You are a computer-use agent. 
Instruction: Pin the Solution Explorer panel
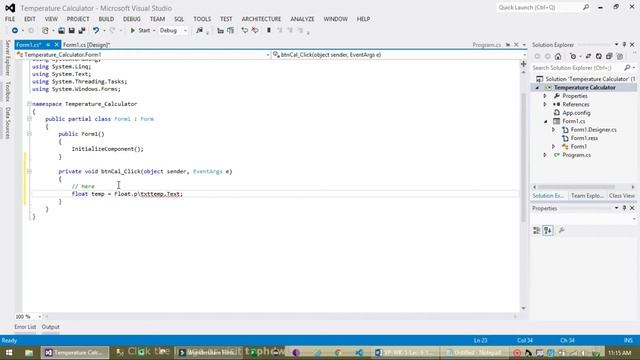(x=624, y=44)
